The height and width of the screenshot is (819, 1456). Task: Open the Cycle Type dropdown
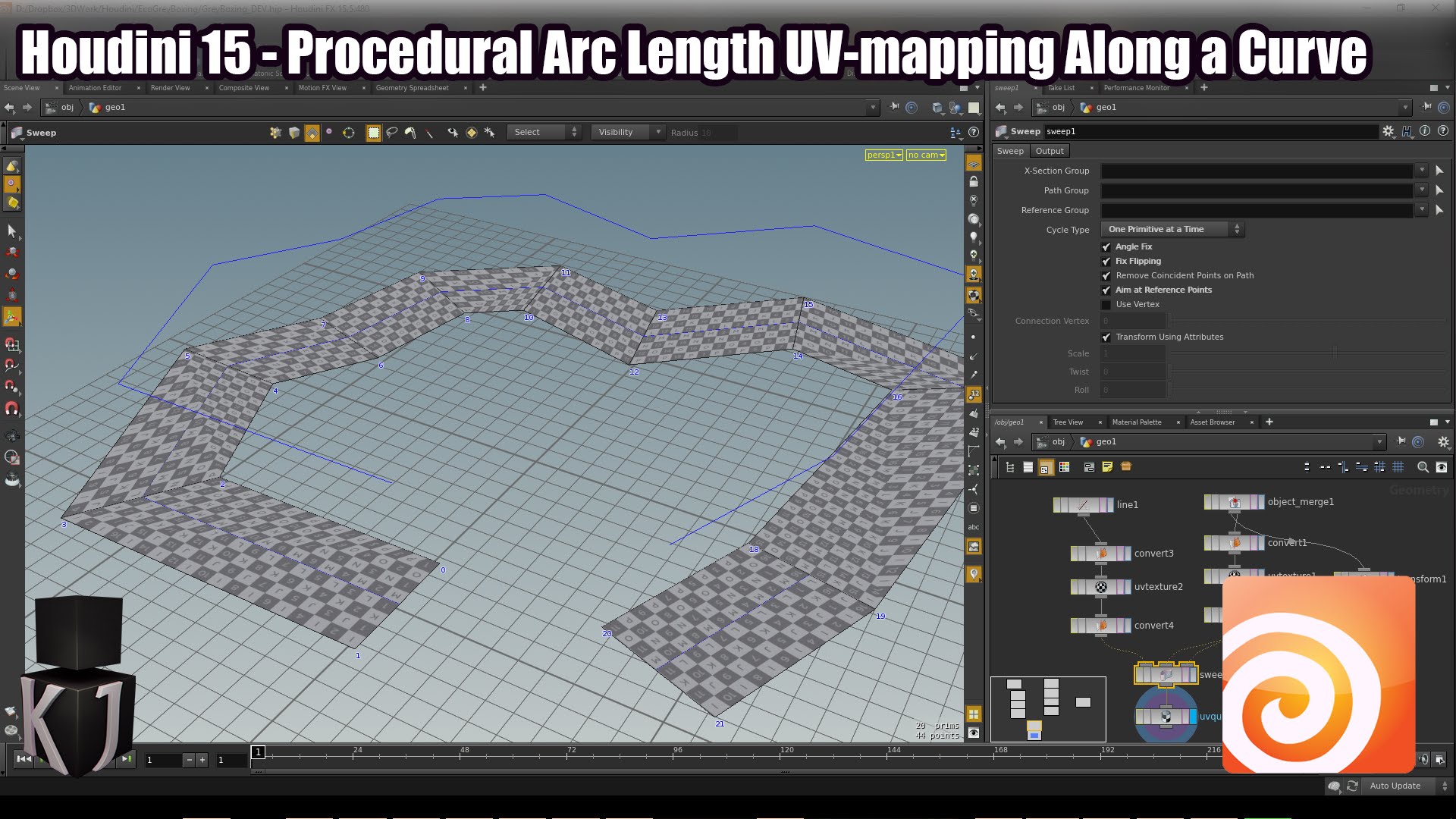(x=1172, y=229)
